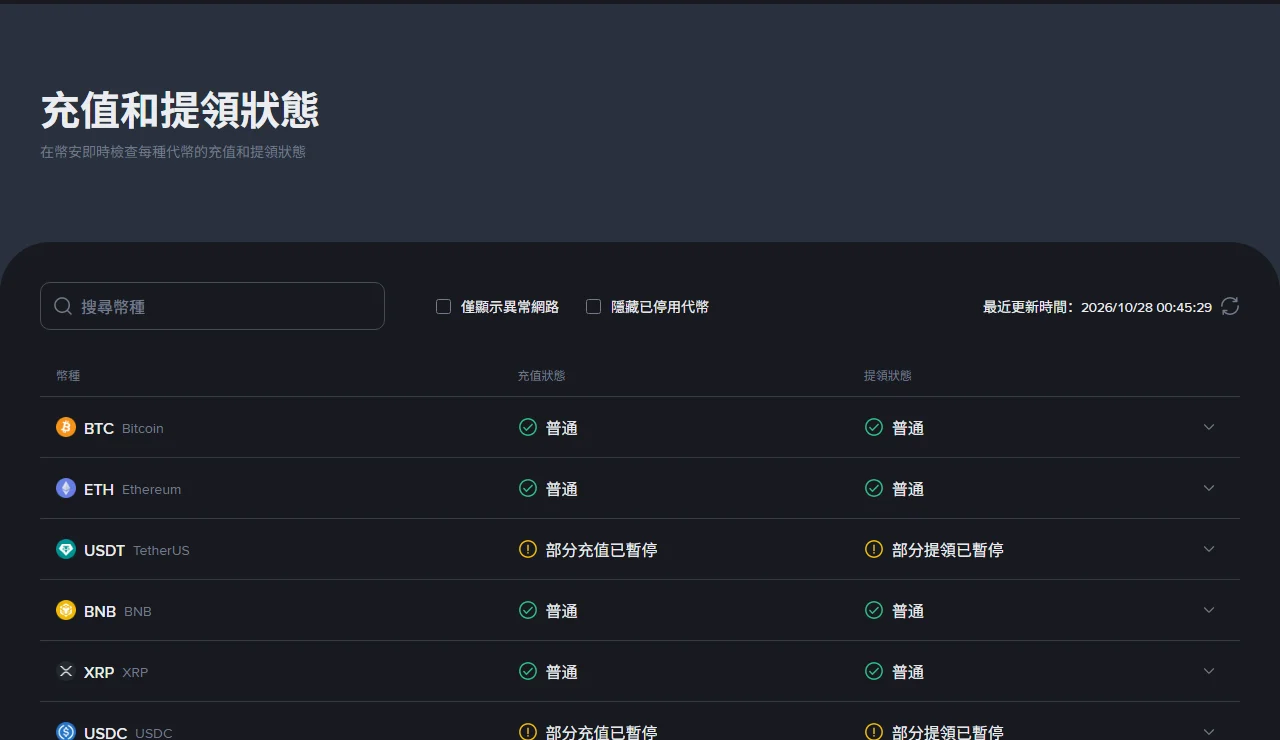
Task: Click the XRP coin icon
Action: 66,671
